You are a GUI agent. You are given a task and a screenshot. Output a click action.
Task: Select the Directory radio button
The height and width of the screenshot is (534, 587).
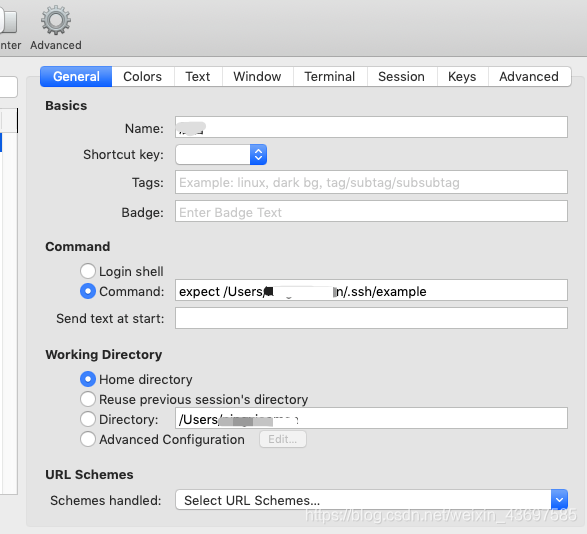pos(88,419)
